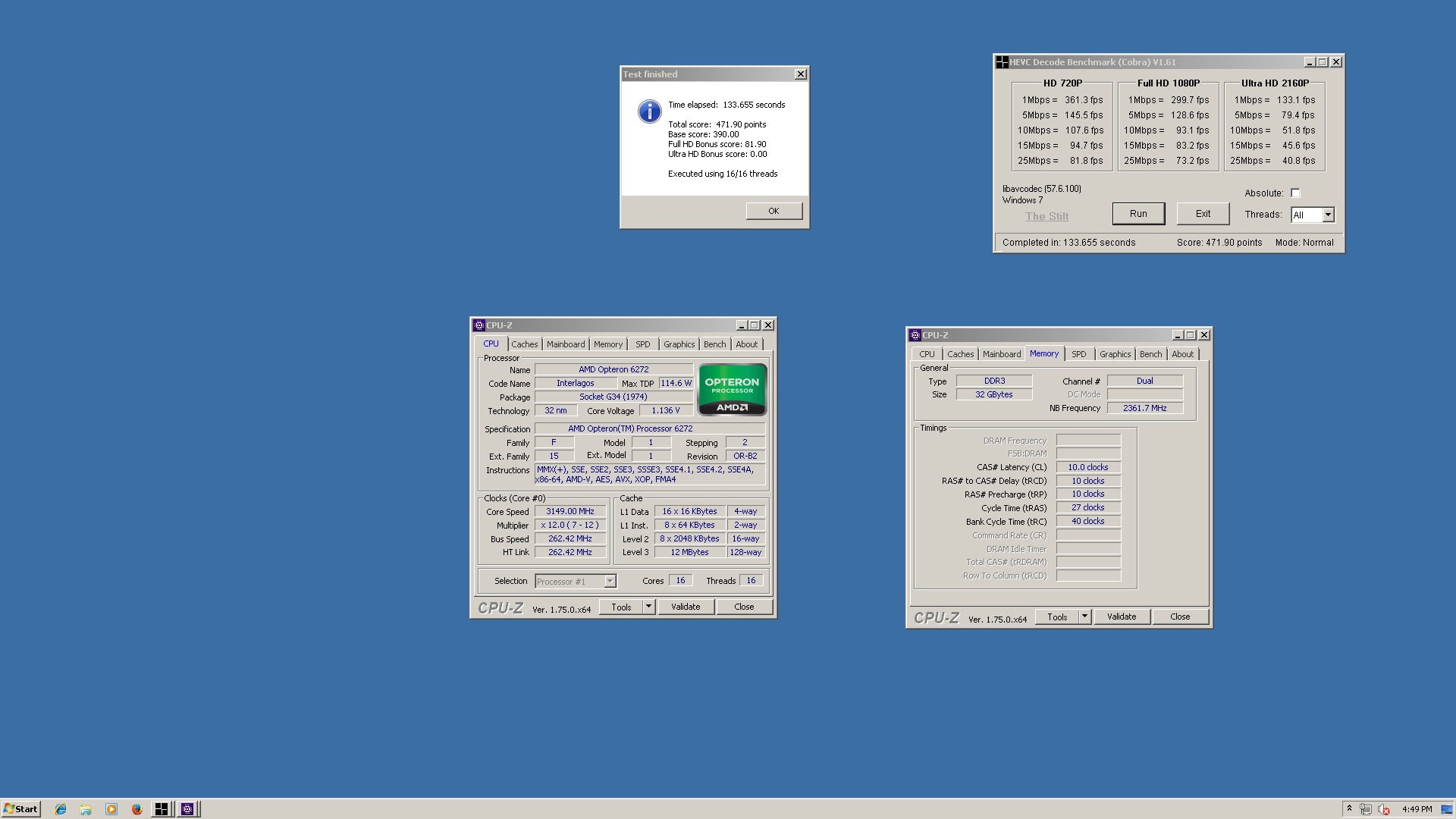Click the taskbar clock showing 4:49 PM
Image resolution: width=1456 pixels, height=819 pixels.
coord(1417,809)
